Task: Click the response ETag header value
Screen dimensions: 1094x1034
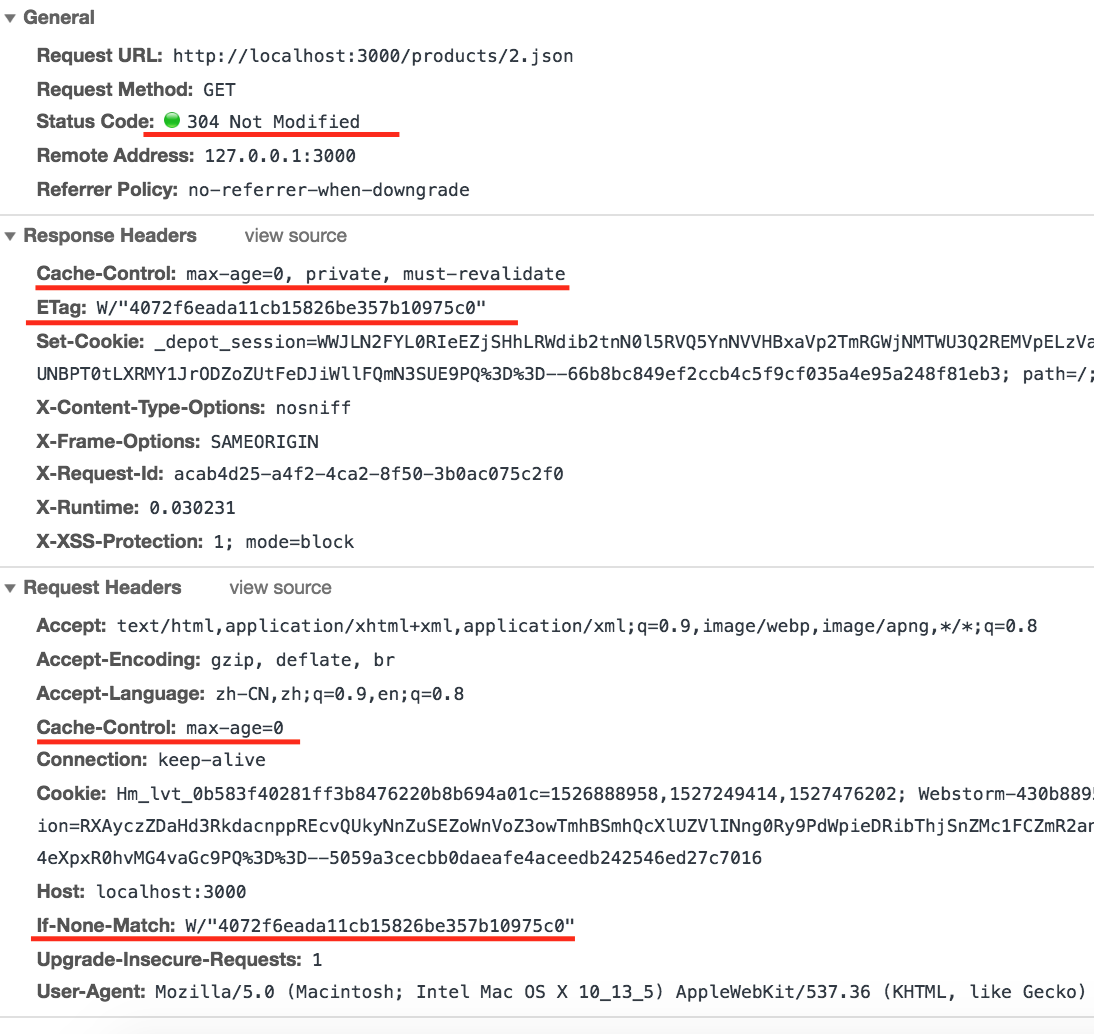Action: (x=291, y=308)
